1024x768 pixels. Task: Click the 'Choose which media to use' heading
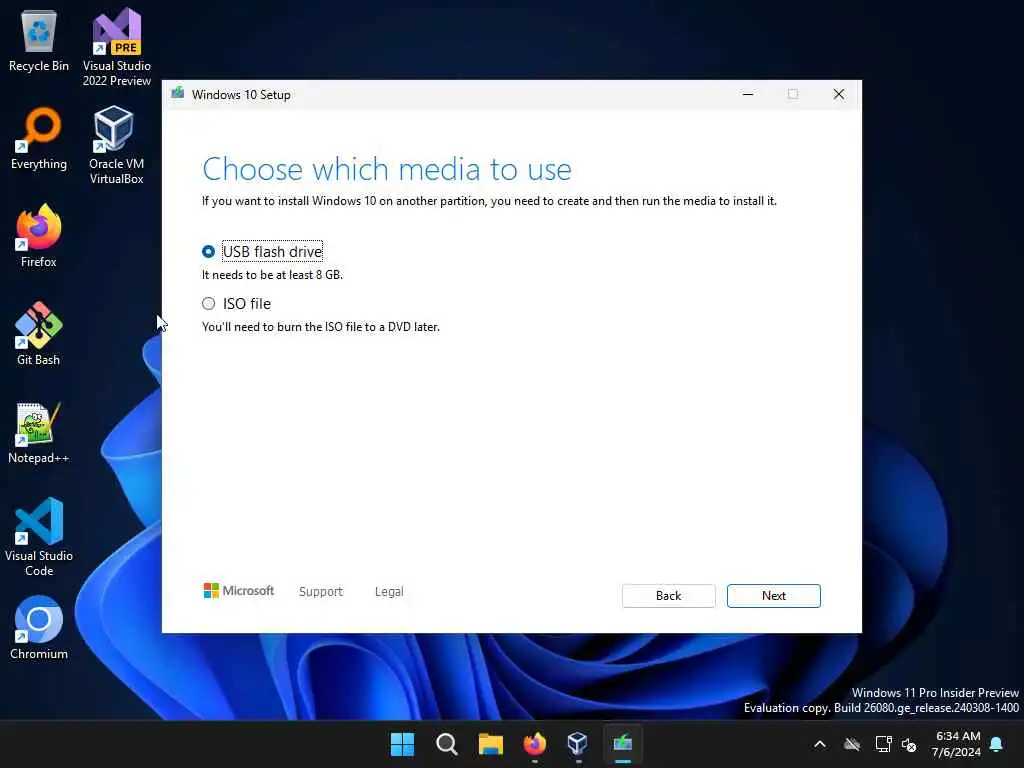pos(387,169)
